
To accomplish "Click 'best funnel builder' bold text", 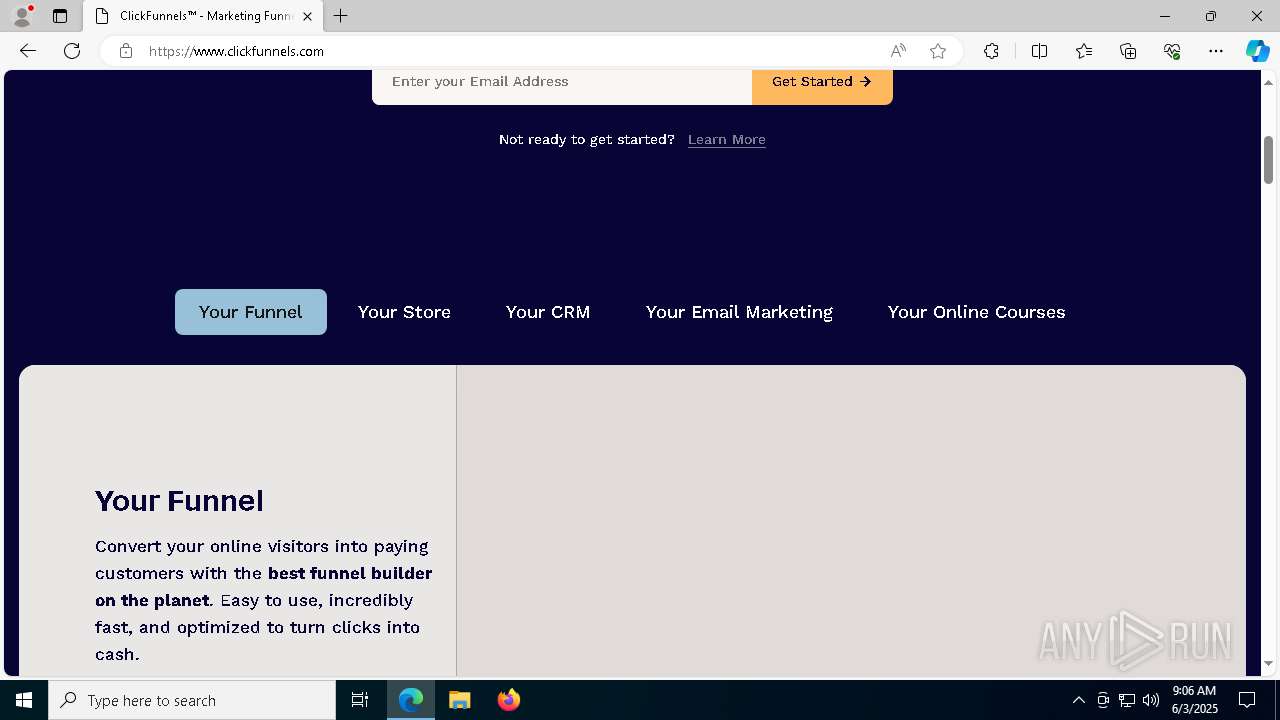I will (x=350, y=574).
